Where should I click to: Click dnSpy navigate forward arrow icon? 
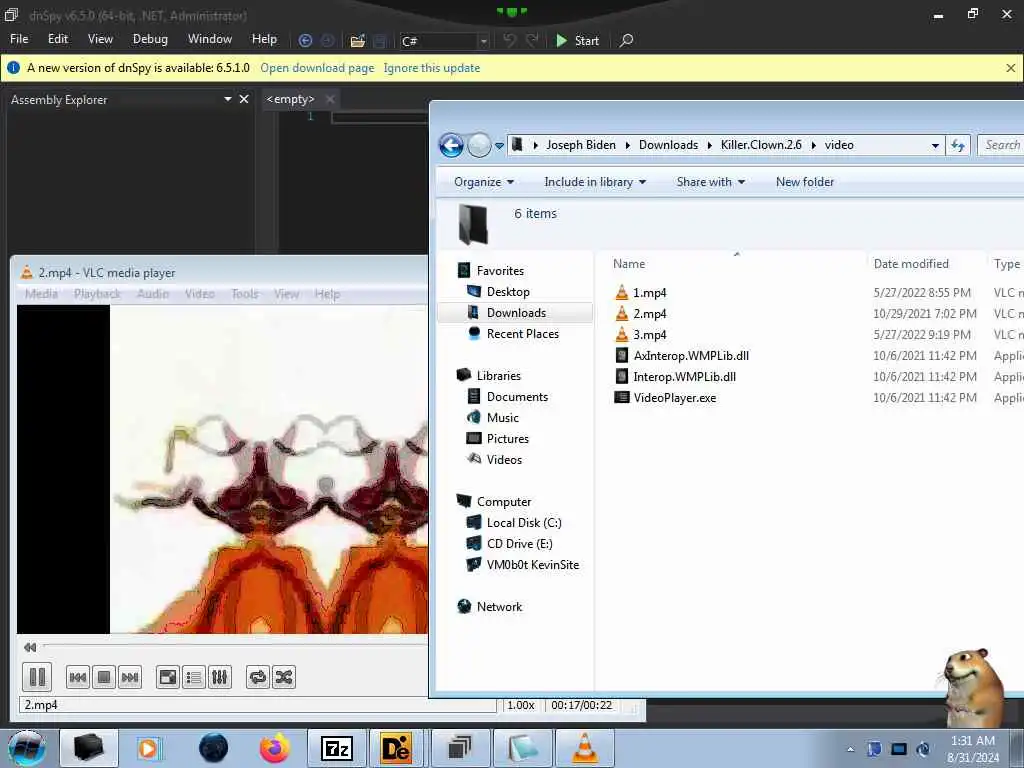328,40
